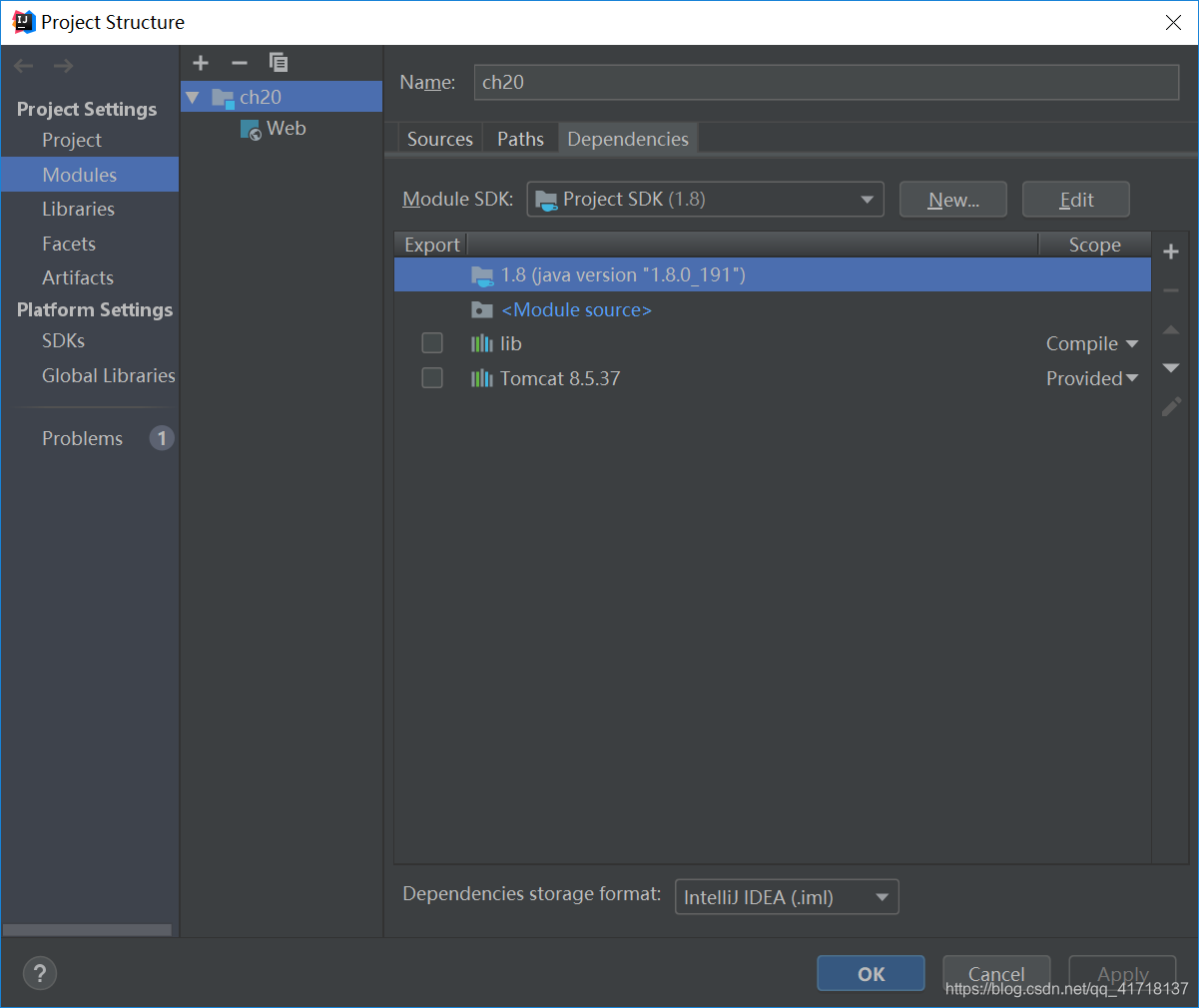Switch to the Paths tab
This screenshot has height=1008, width=1199.
click(x=521, y=139)
